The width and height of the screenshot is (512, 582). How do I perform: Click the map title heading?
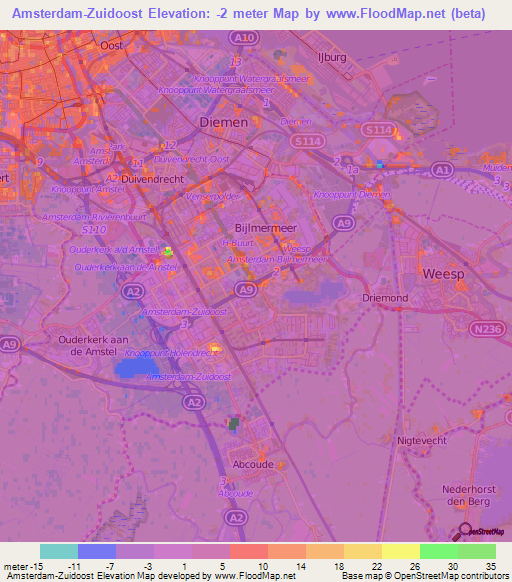(249, 14)
